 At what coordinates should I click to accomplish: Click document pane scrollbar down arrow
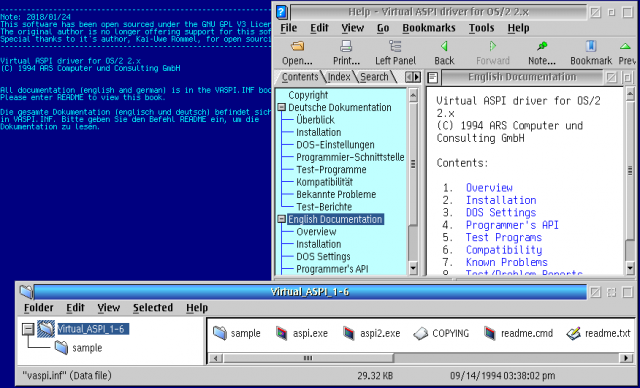point(630,268)
